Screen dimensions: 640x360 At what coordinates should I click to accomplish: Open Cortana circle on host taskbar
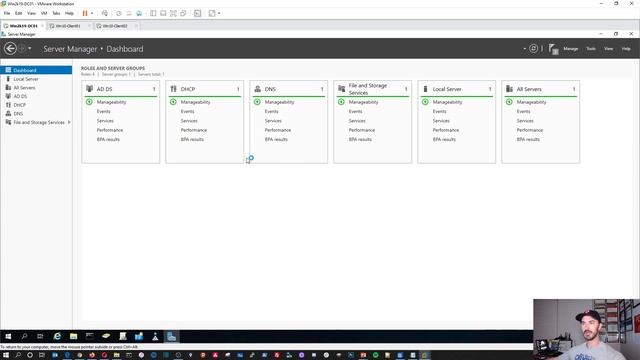pyautogui.click(x=30, y=355)
